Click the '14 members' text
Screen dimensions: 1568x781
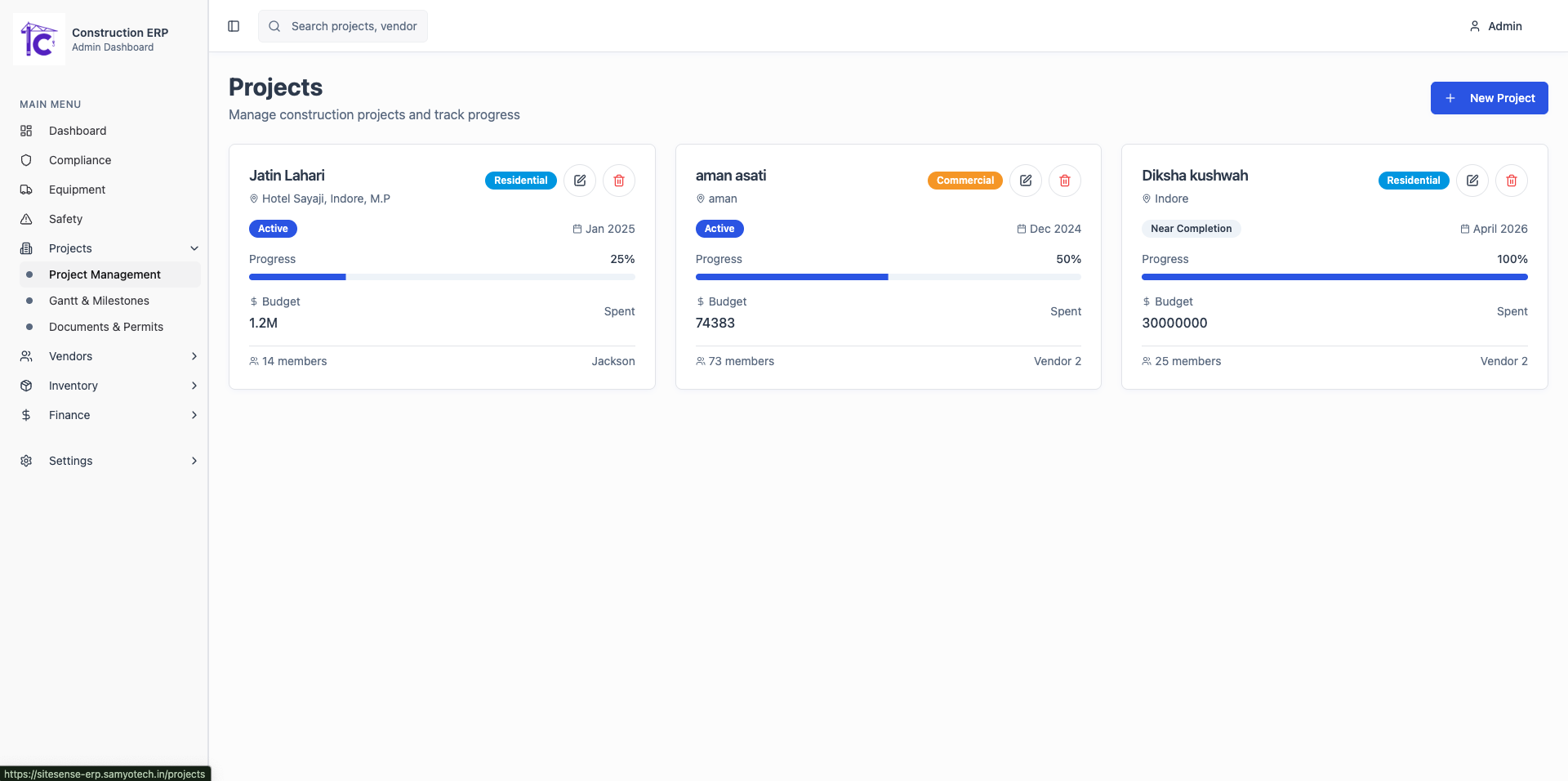pyautogui.click(x=294, y=361)
